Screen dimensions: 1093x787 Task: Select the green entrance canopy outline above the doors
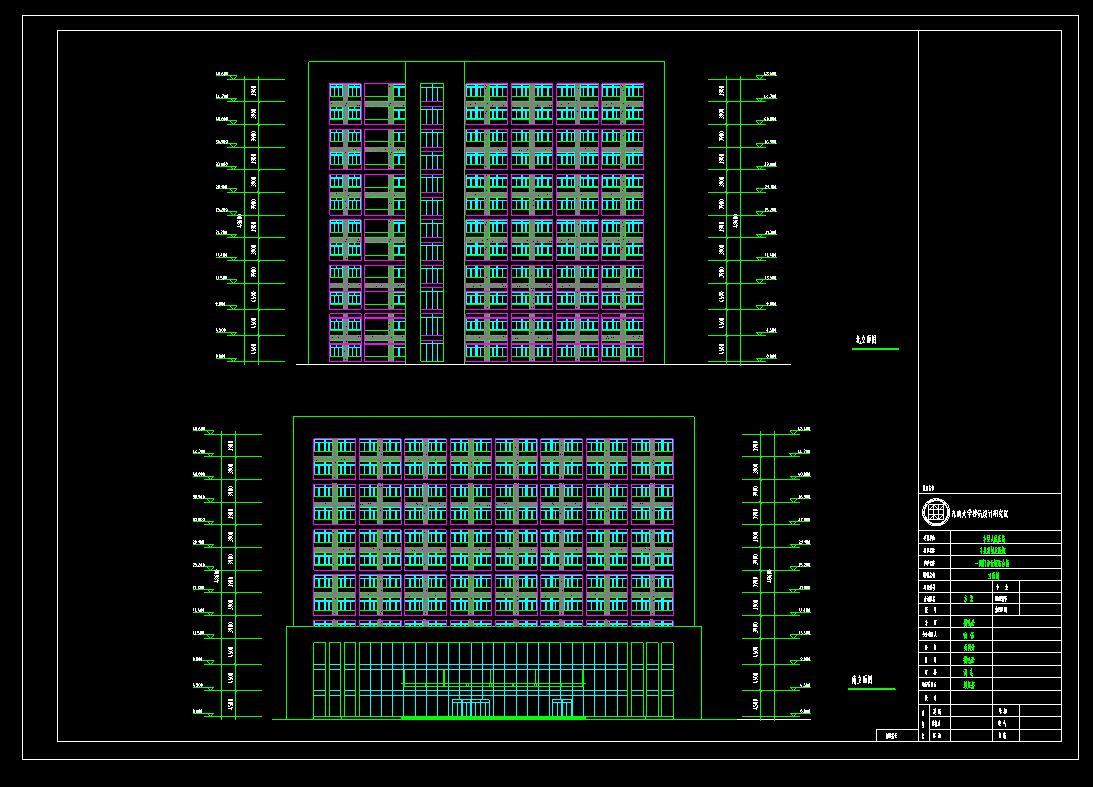[494, 680]
